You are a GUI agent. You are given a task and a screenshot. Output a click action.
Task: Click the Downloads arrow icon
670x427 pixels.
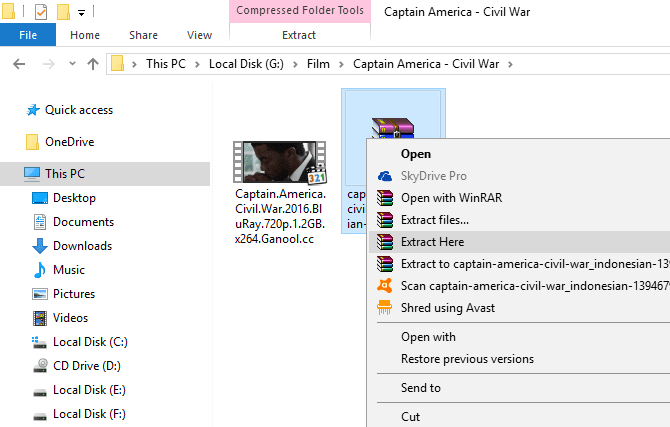pos(40,246)
